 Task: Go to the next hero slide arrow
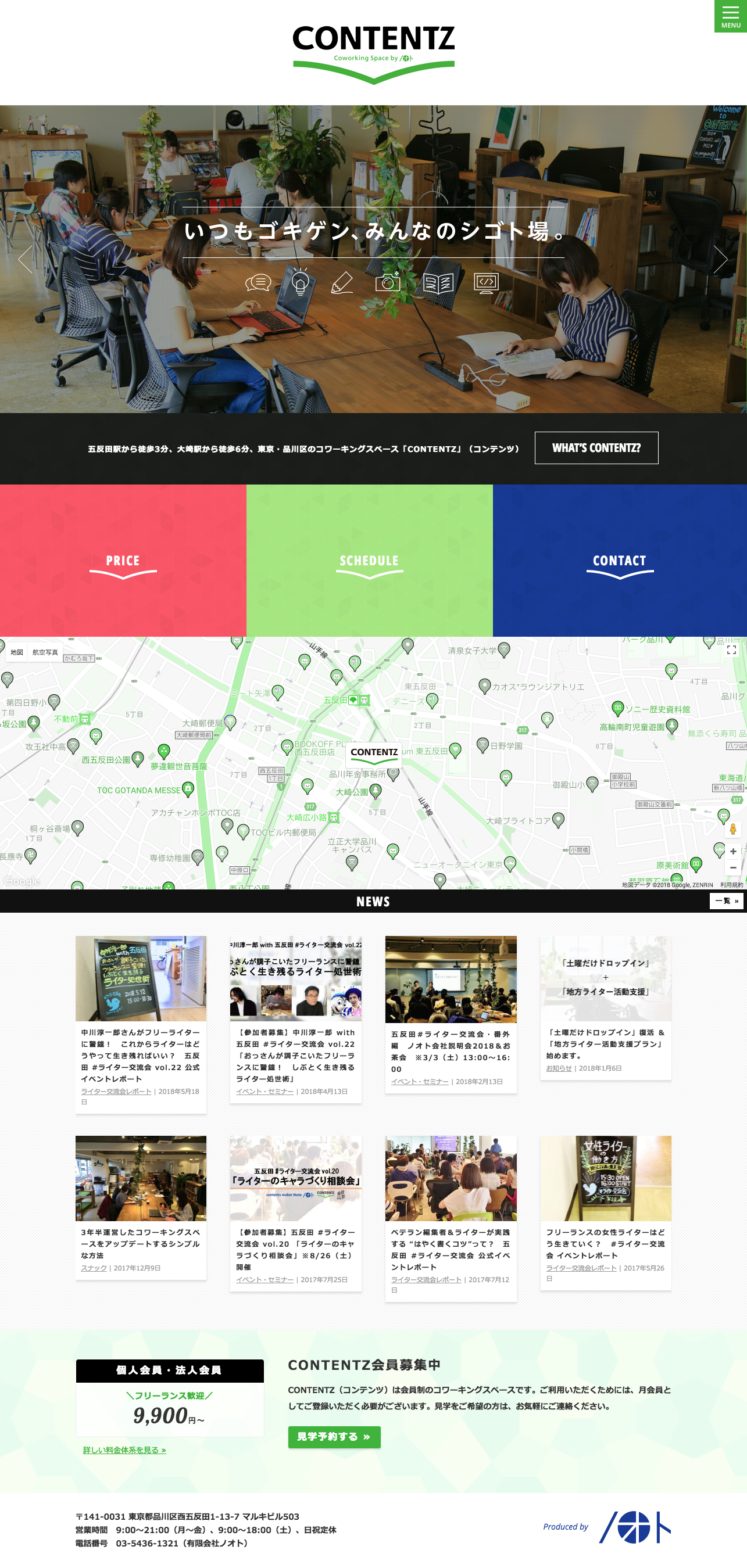coord(721,259)
